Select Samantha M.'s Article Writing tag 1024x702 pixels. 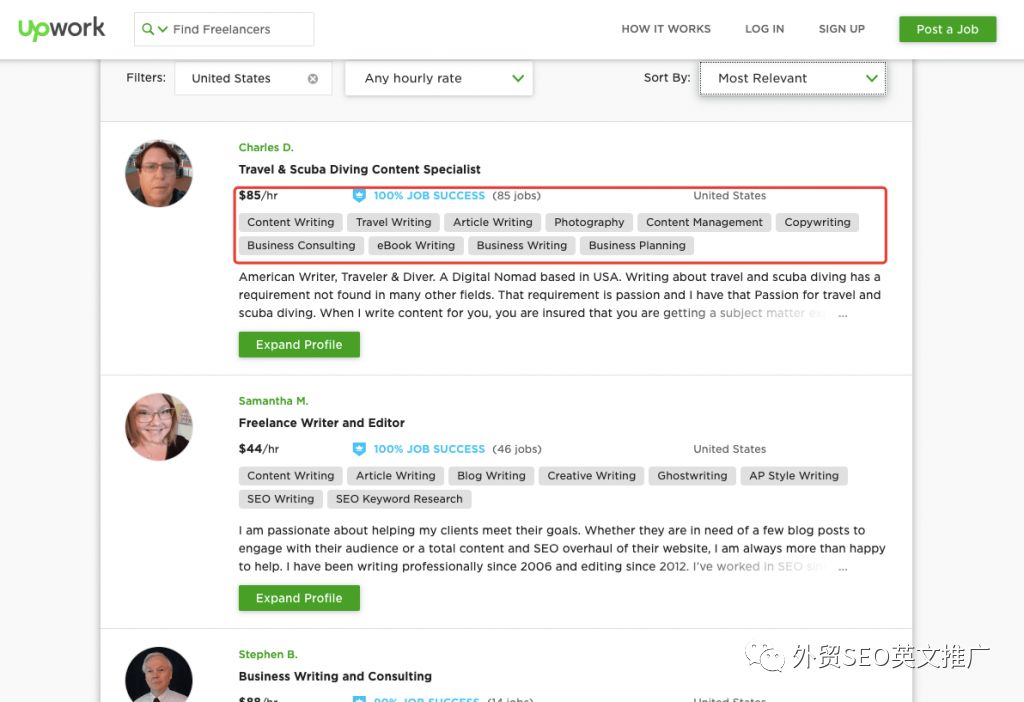[395, 475]
